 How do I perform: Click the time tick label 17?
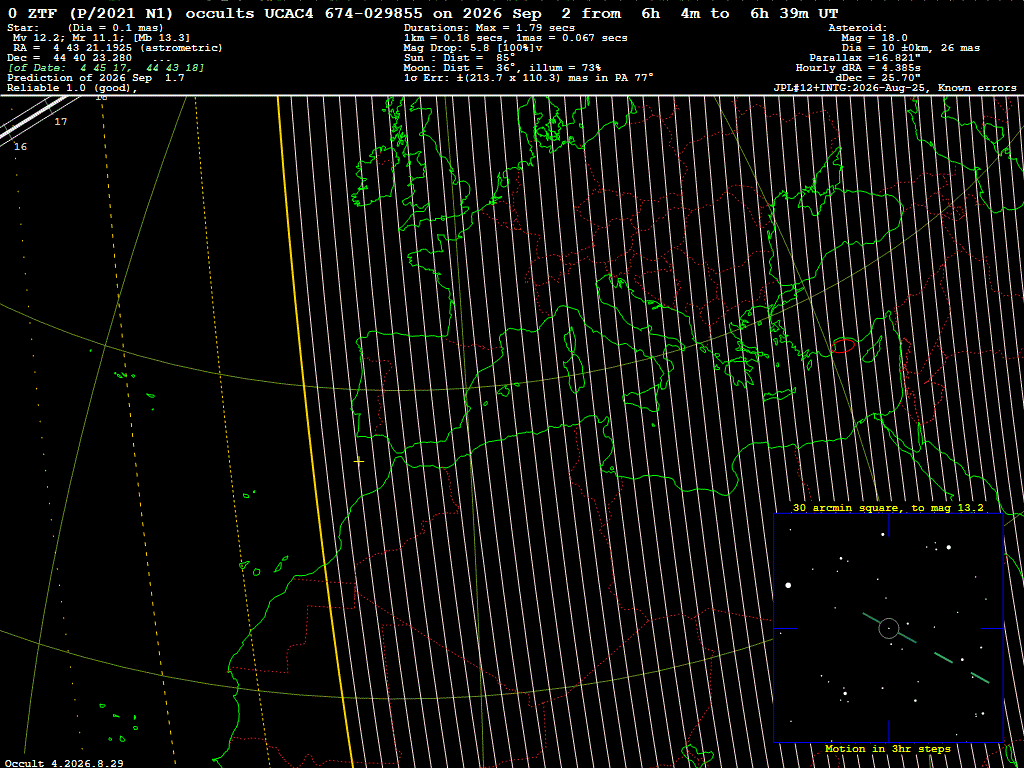point(60,121)
